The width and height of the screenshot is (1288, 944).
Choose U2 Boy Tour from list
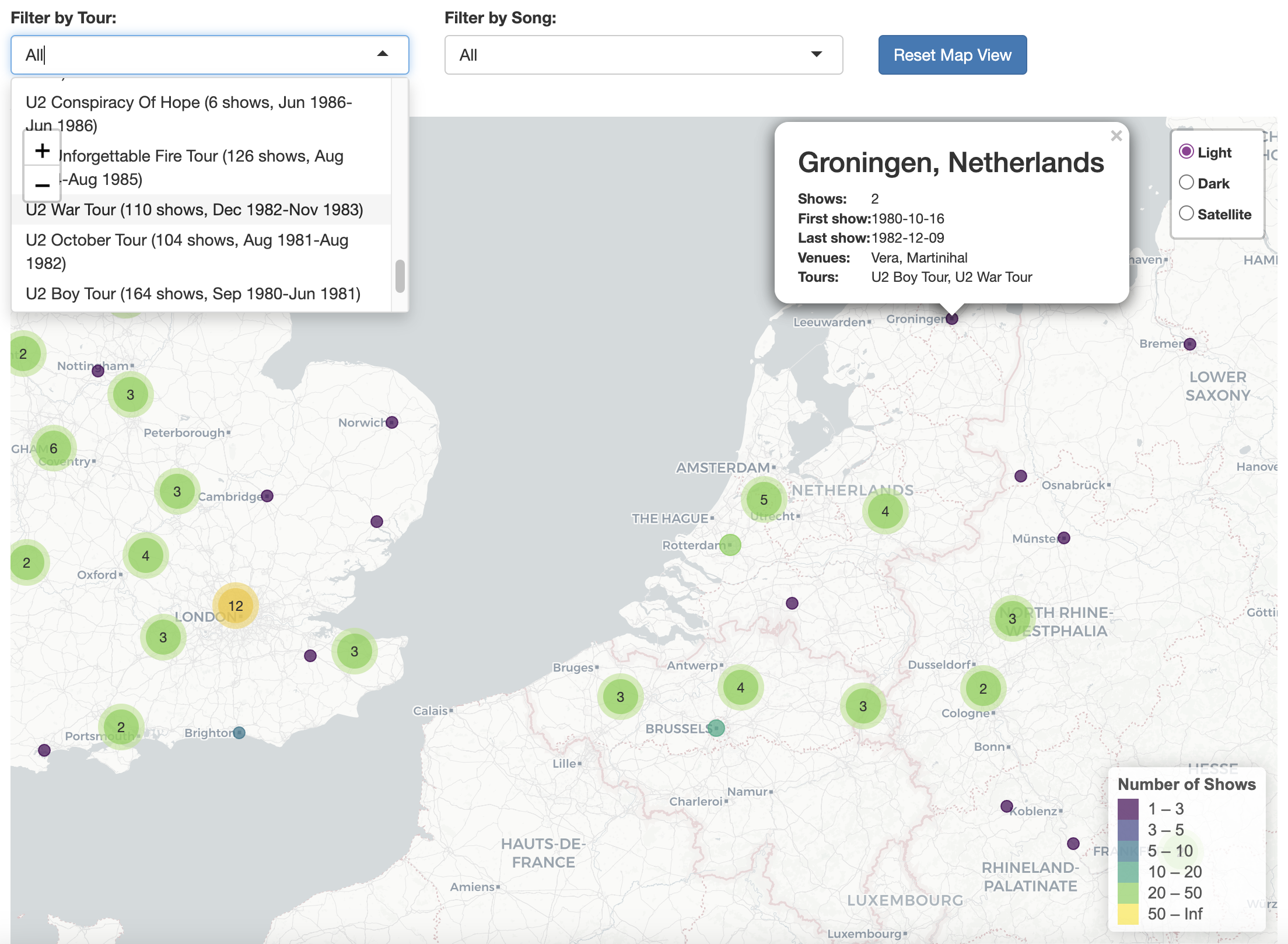tap(193, 293)
